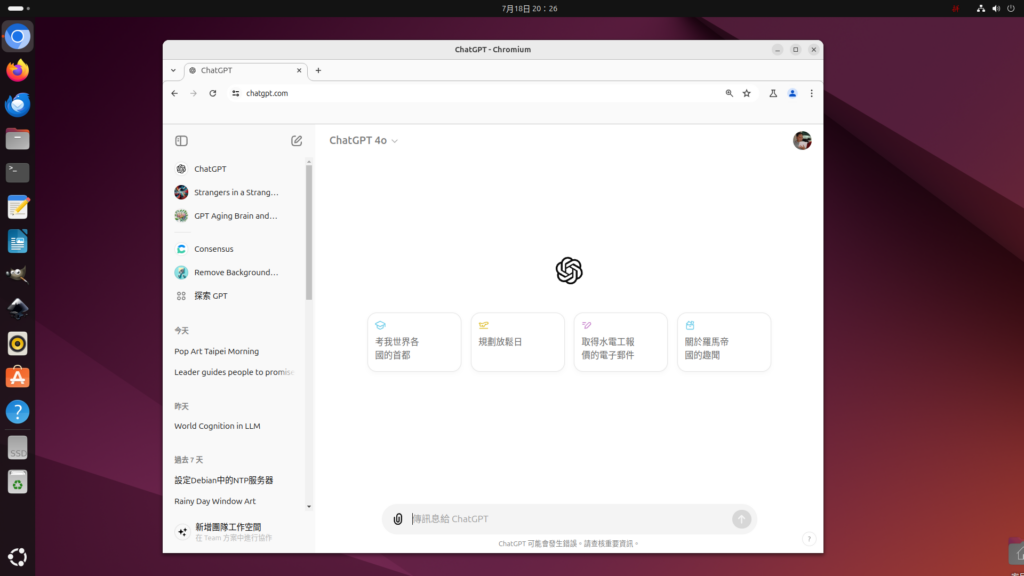
Task: Click the attach file paperclip icon
Action: (x=398, y=519)
